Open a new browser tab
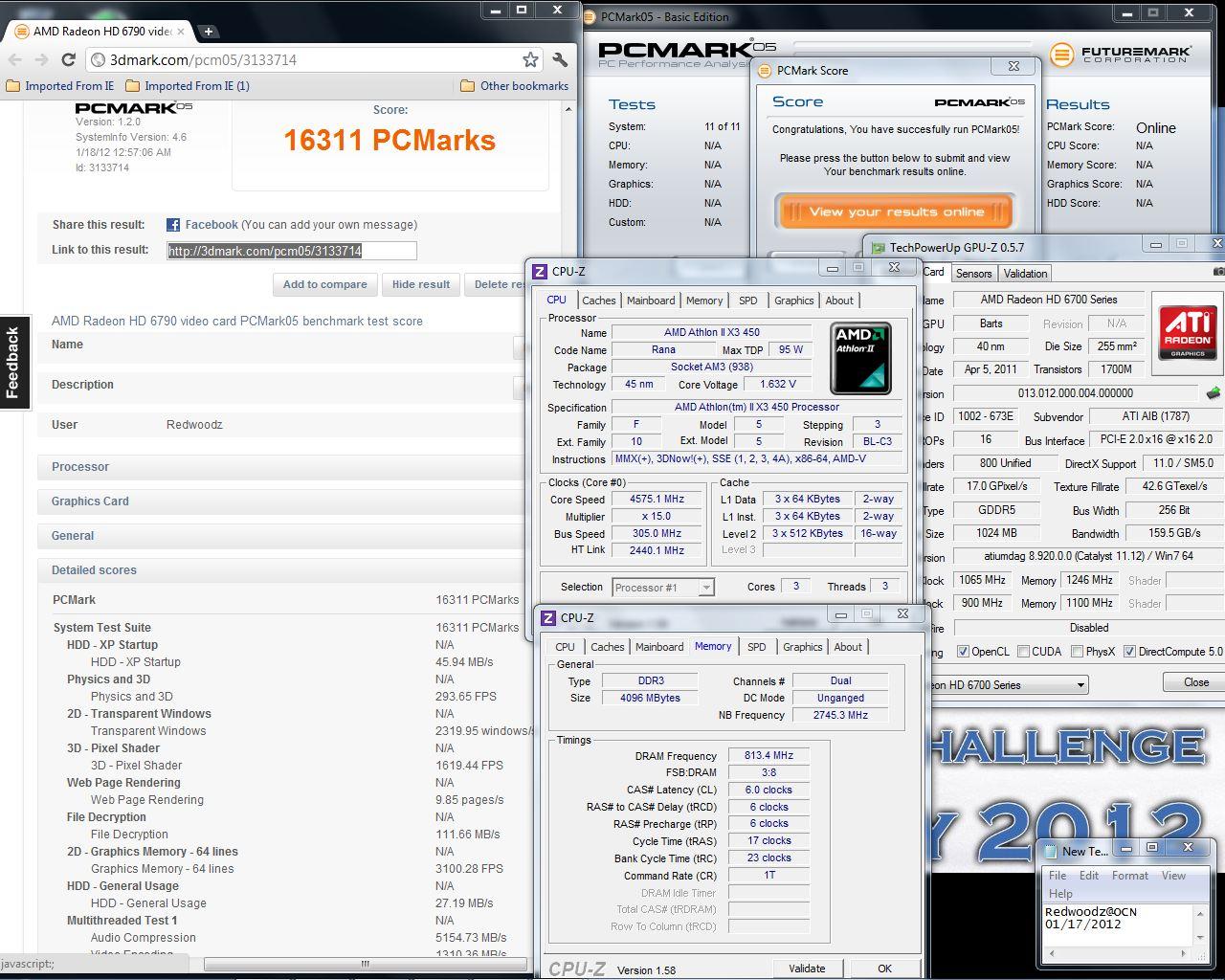 [x=208, y=31]
